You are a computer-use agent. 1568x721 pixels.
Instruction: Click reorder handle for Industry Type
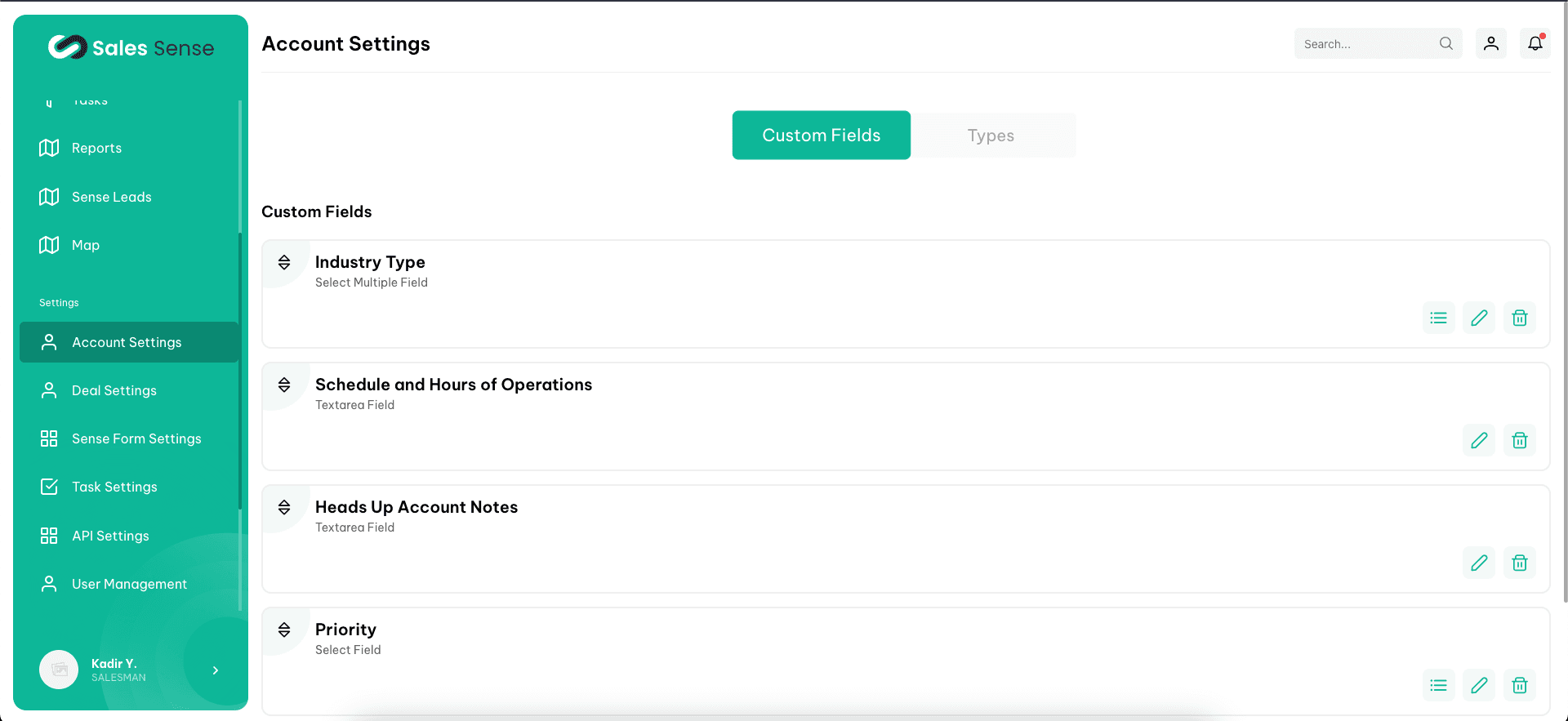[284, 262]
